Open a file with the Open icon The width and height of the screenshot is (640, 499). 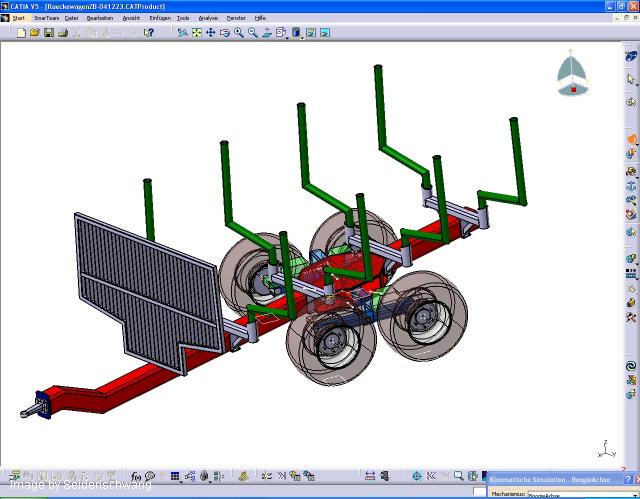point(34,32)
